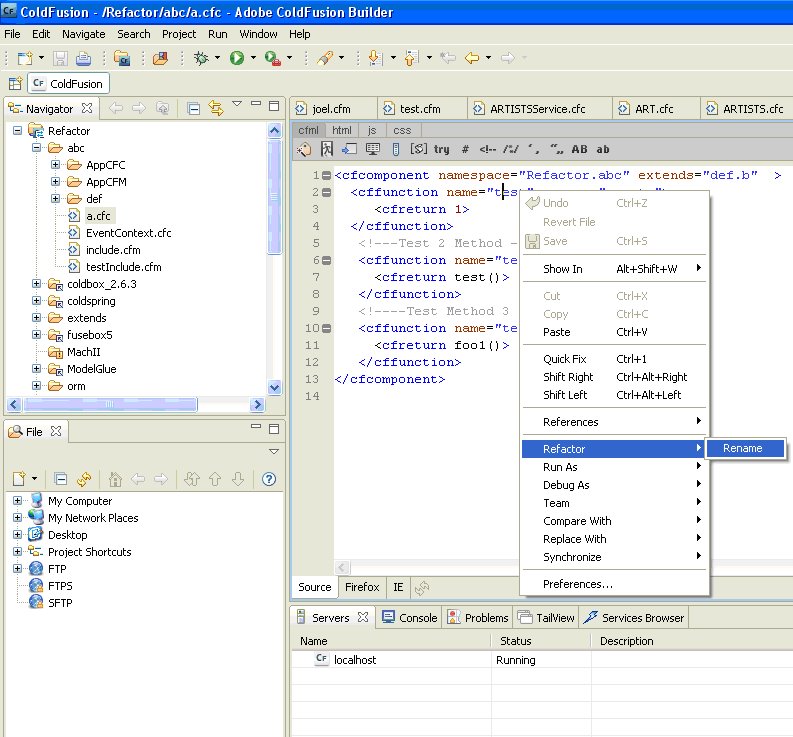Click the Debug bug icon
This screenshot has height=737, width=793.
(201, 58)
